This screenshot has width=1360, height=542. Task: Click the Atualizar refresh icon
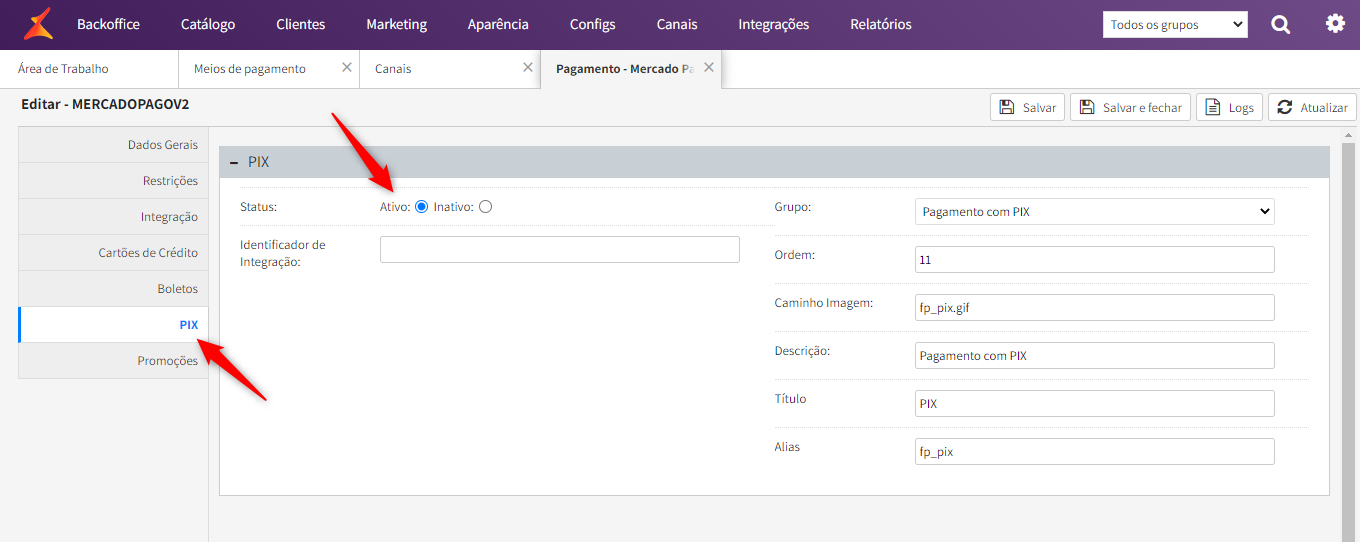point(1285,107)
